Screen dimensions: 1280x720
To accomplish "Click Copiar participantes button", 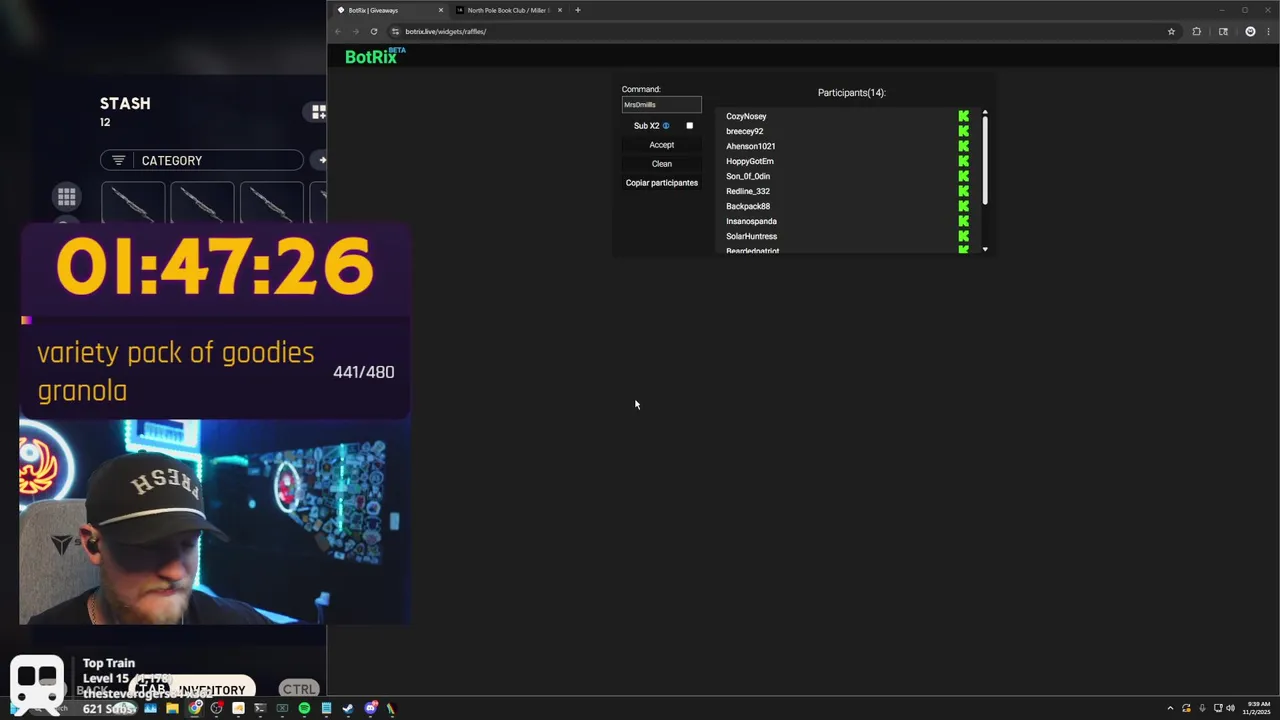I will [x=661, y=183].
